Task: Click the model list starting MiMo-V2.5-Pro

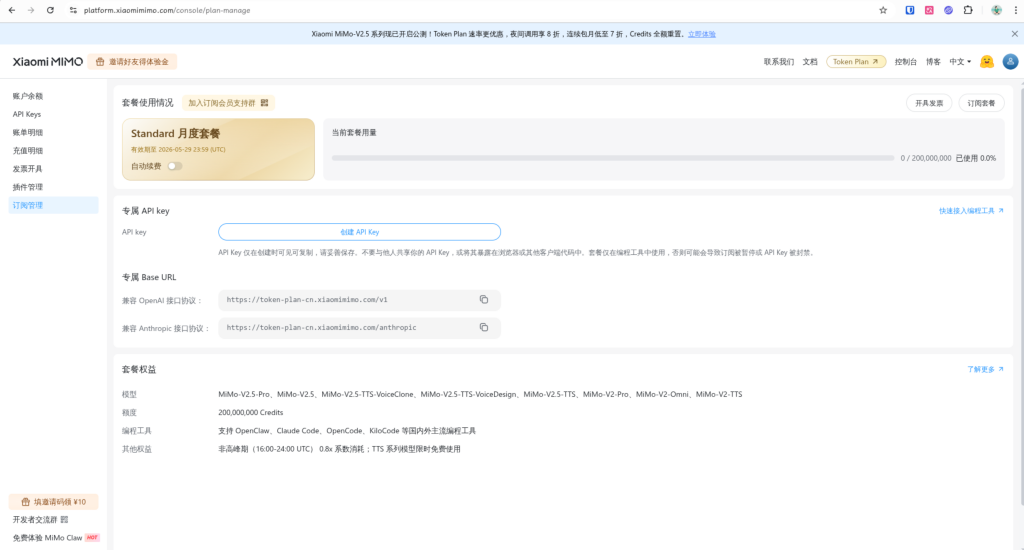Action: 480,395
